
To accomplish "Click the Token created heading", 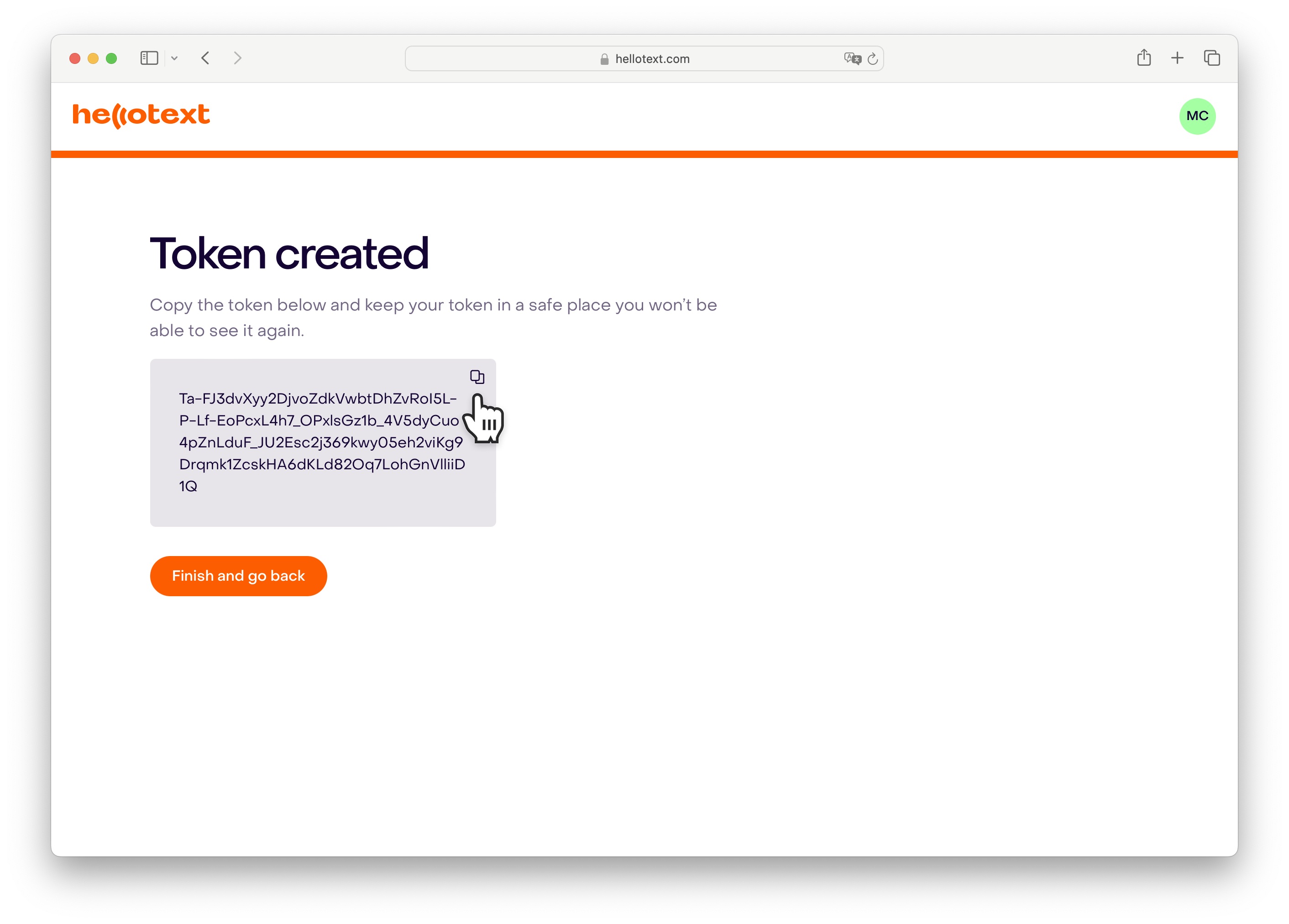I will [x=289, y=253].
